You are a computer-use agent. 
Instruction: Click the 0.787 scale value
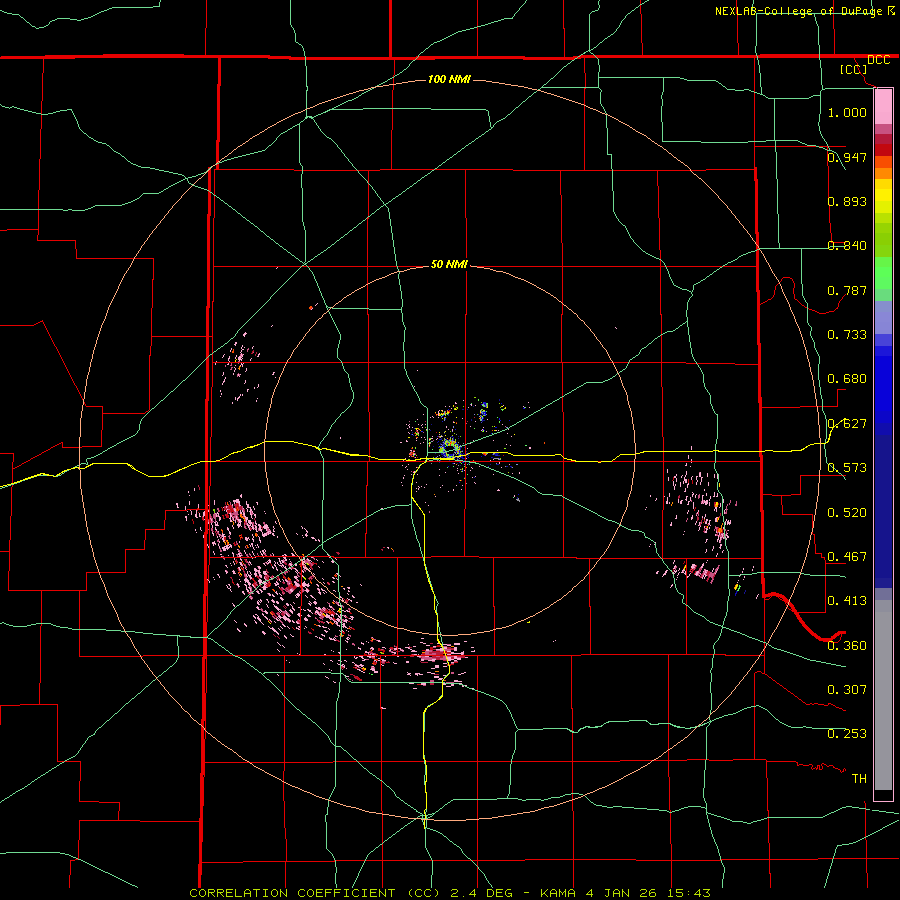(847, 290)
